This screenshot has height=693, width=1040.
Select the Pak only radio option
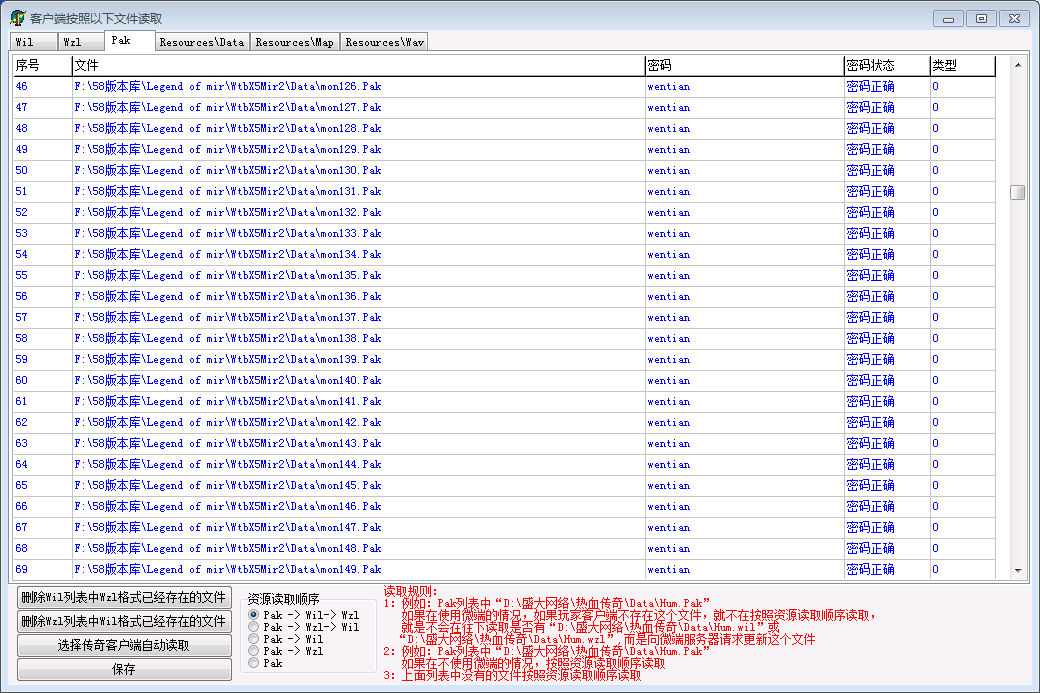[x=254, y=663]
